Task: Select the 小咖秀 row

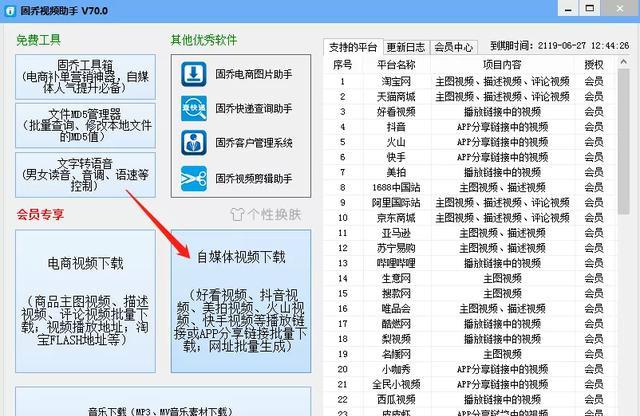Action: pos(469,369)
